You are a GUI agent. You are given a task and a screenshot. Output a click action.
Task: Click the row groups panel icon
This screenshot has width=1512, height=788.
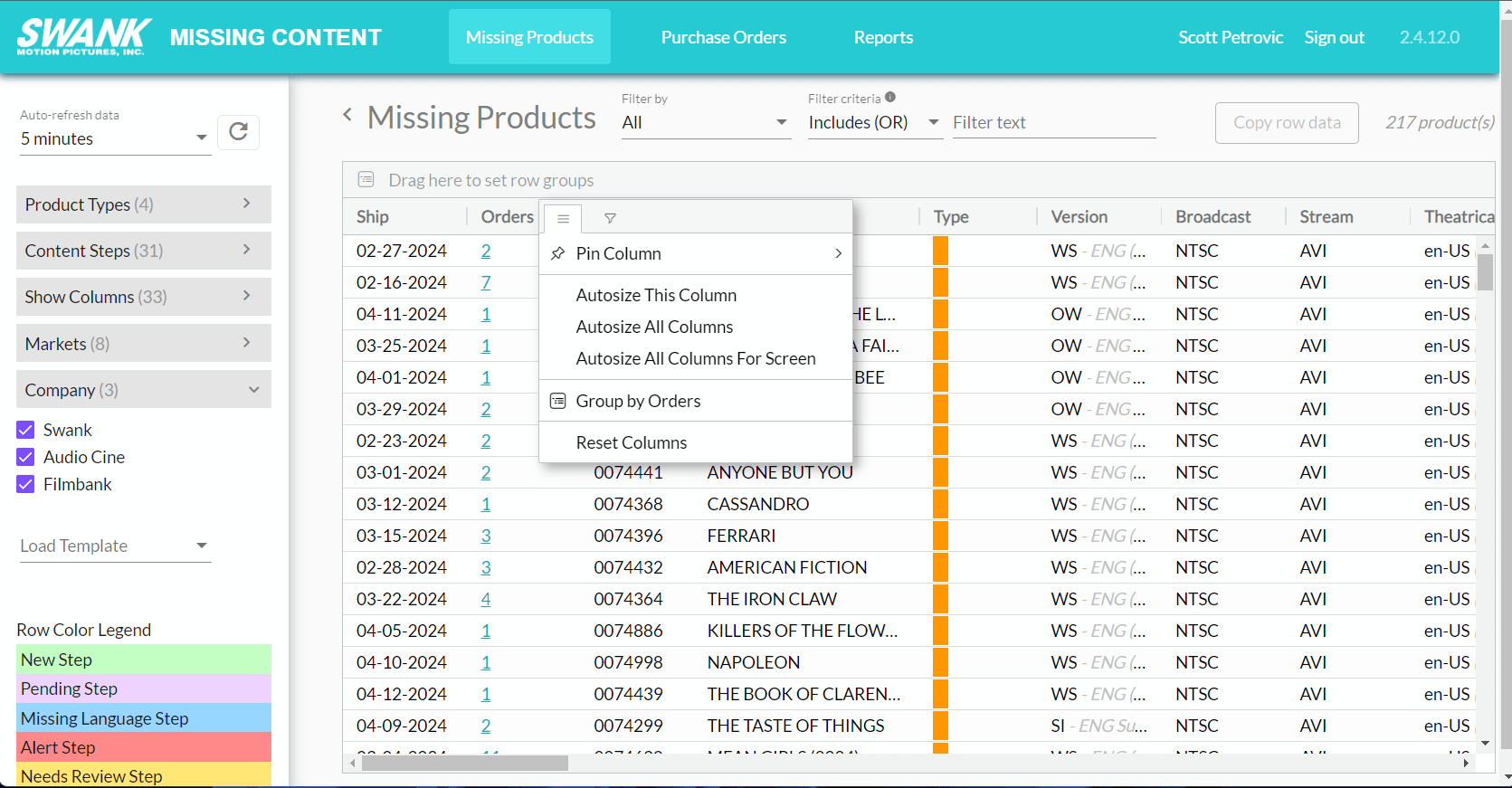[x=366, y=180]
